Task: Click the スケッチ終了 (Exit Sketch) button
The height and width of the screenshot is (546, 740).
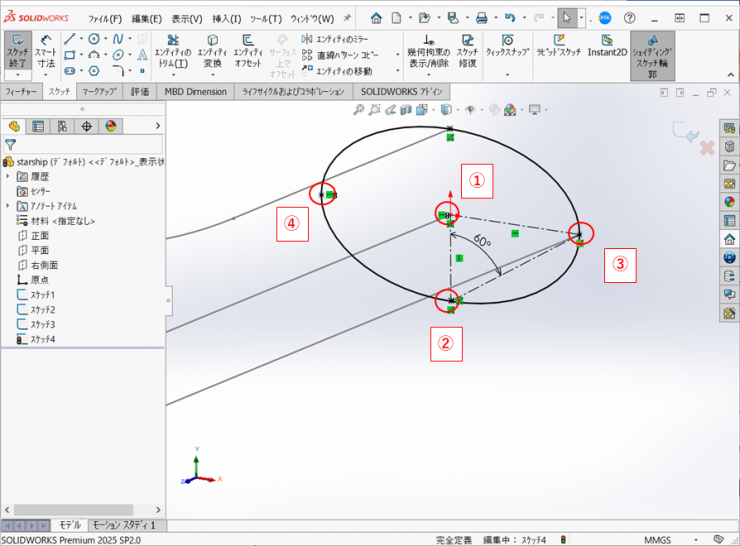Action: pos(17,50)
